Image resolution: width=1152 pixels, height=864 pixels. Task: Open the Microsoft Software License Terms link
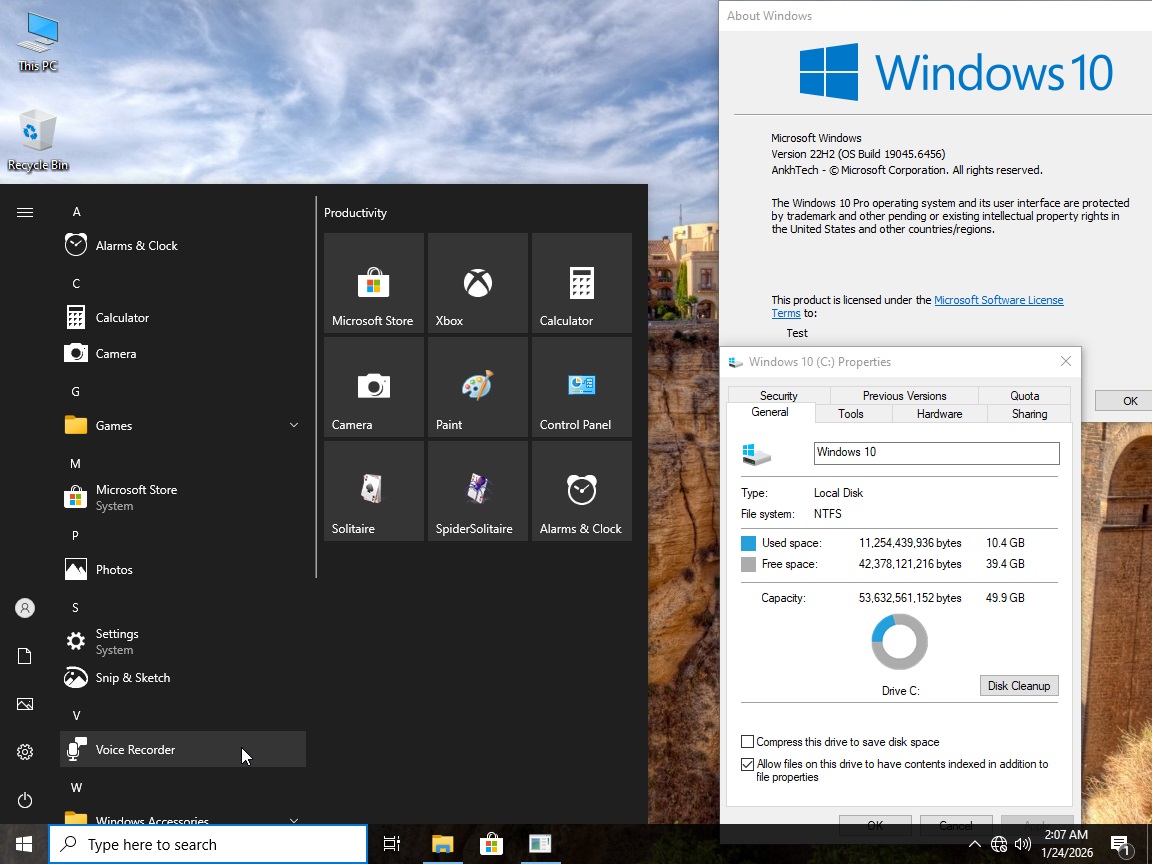click(998, 299)
